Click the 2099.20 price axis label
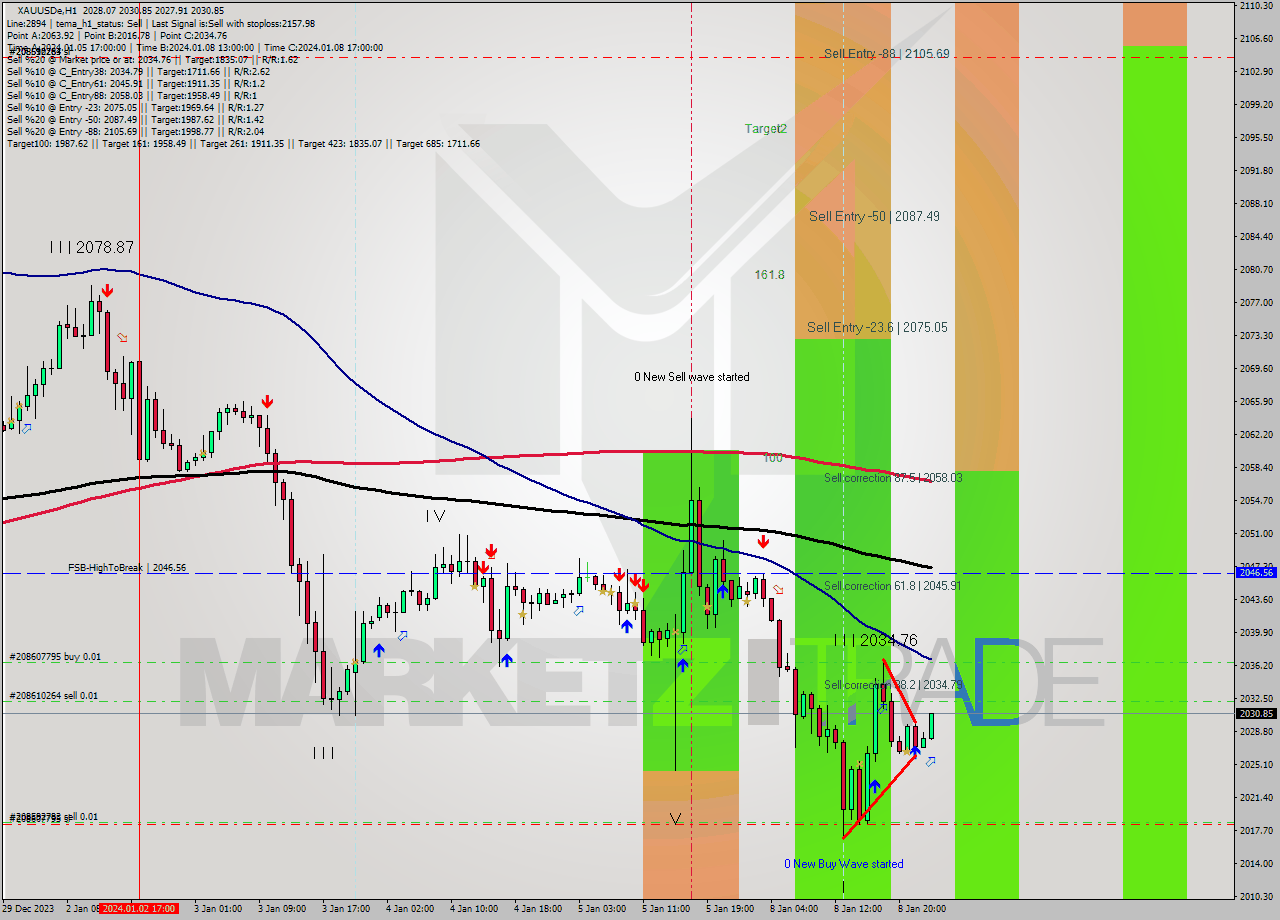Screen dimensions: 1280x920 1255,105
